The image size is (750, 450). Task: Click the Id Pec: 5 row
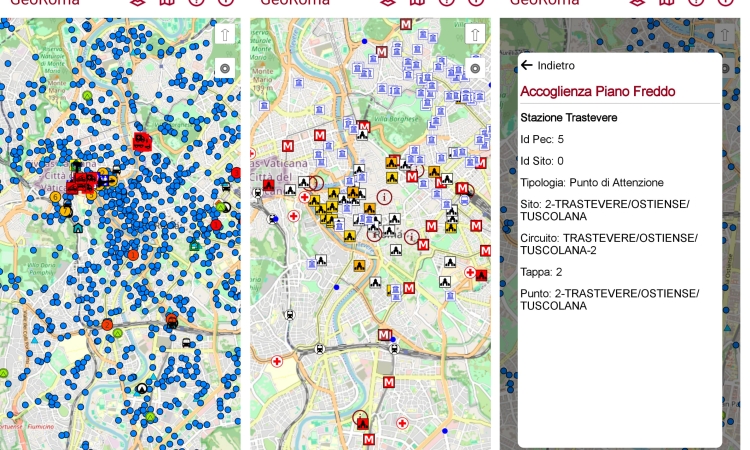pyautogui.click(x=542, y=139)
